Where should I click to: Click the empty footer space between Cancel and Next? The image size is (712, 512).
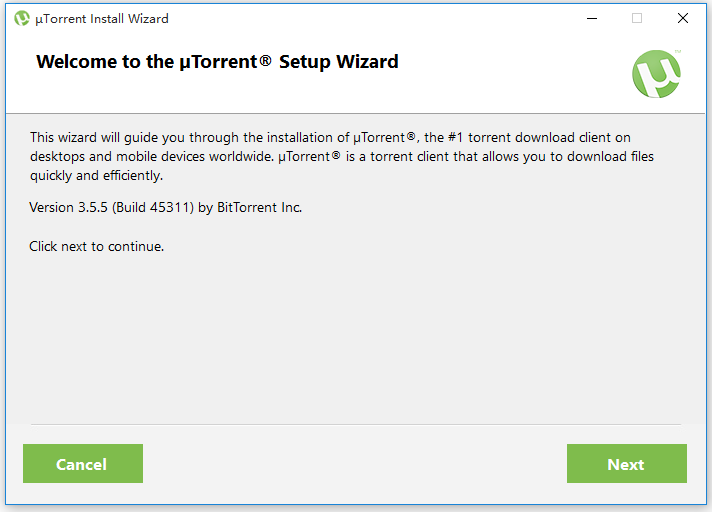click(355, 464)
